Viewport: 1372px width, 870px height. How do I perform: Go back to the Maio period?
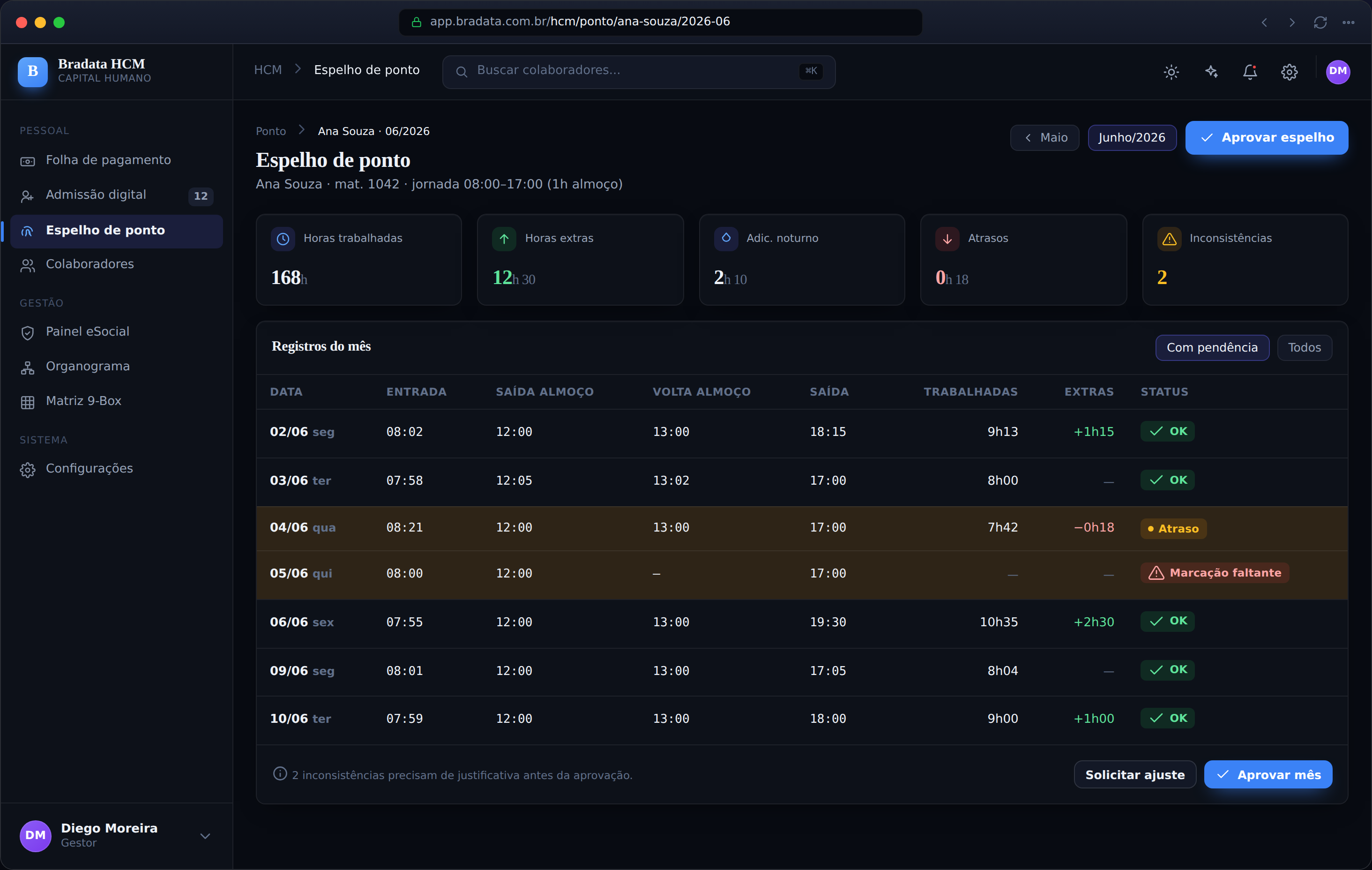[1044, 137]
